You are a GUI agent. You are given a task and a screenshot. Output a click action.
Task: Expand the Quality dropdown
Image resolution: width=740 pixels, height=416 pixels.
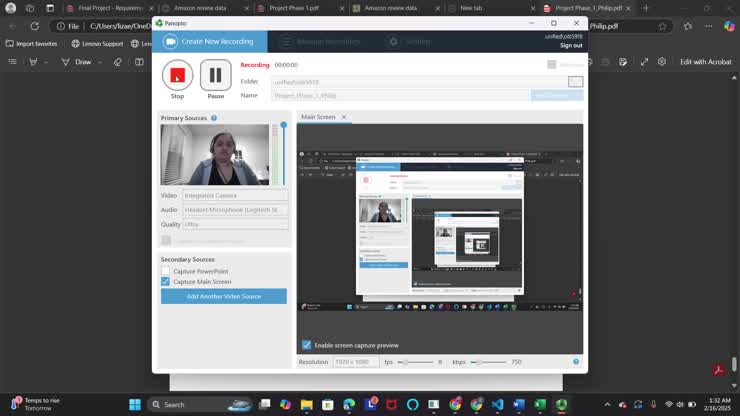tap(235, 224)
